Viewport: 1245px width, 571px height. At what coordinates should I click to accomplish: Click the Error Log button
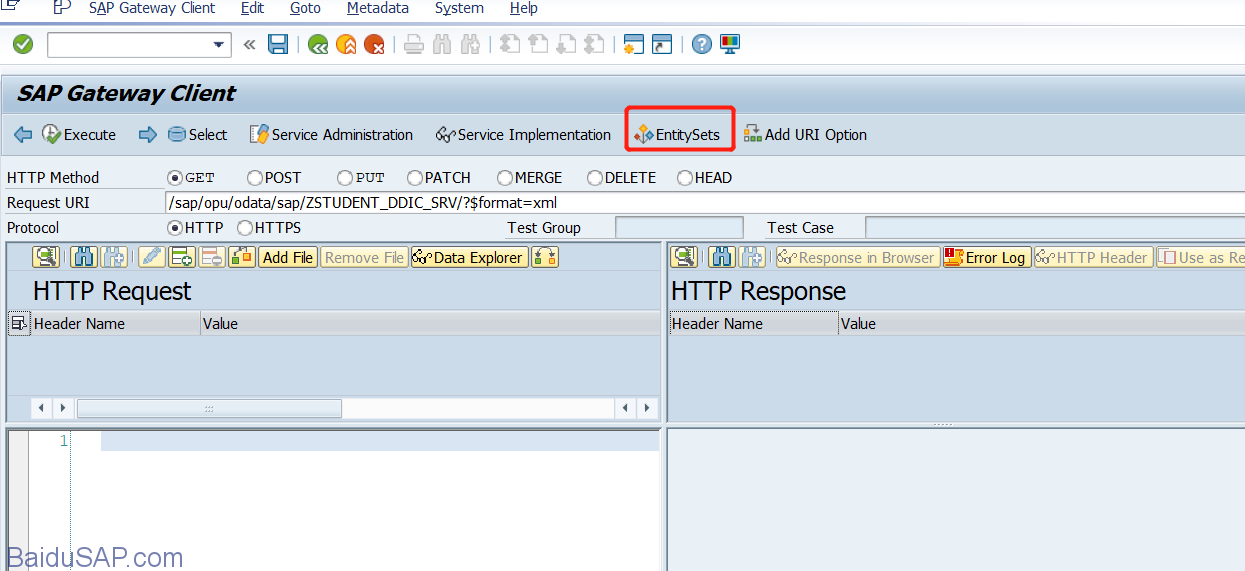tap(986, 257)
